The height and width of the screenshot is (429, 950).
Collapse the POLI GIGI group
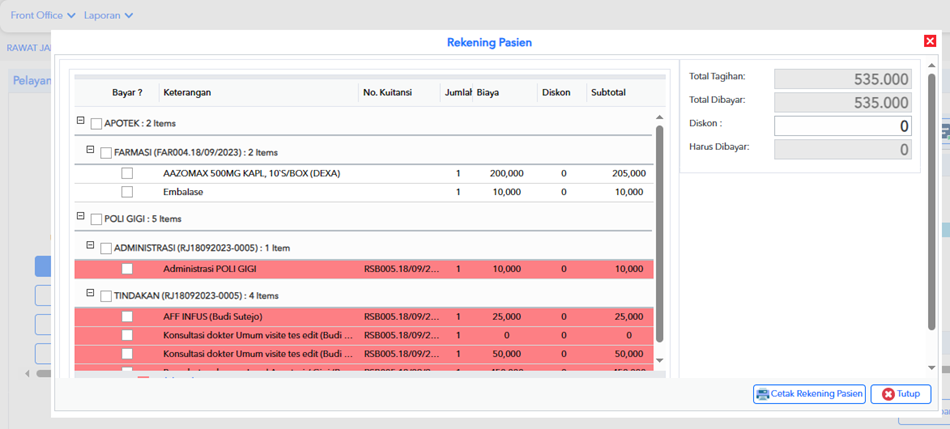coord(80,215)
